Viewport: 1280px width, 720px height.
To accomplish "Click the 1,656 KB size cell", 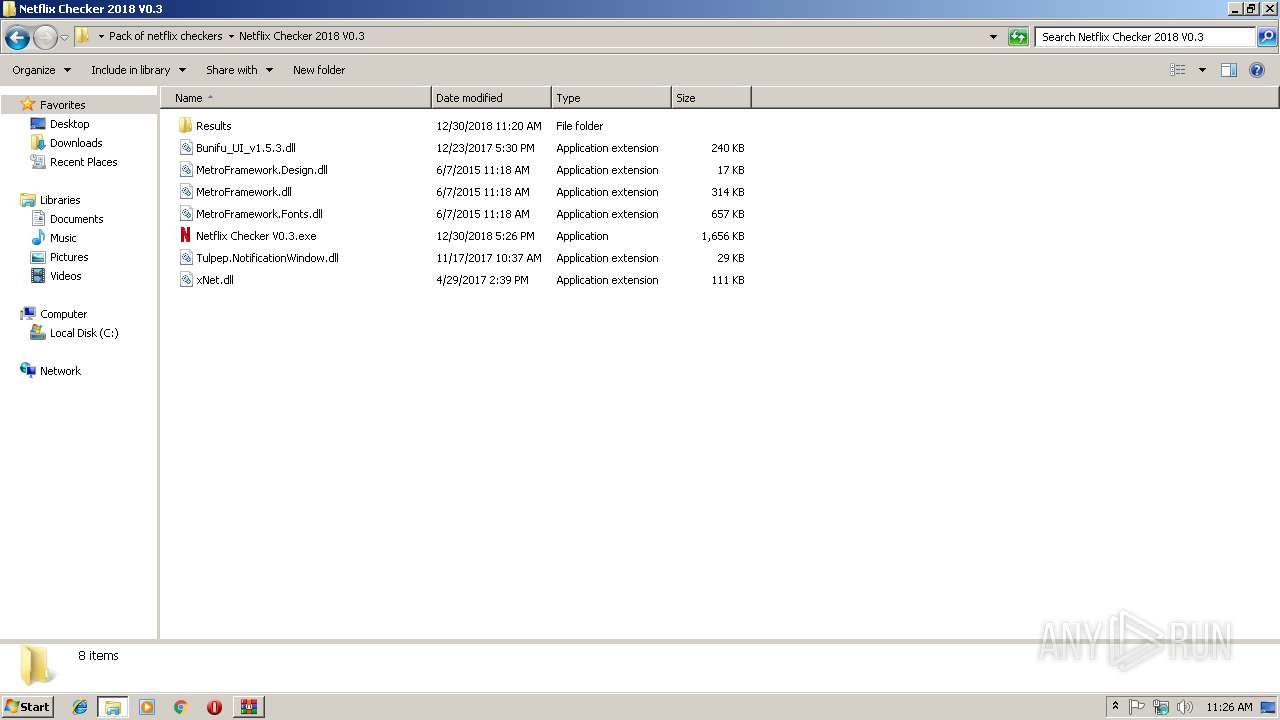I will click(723, 236).
